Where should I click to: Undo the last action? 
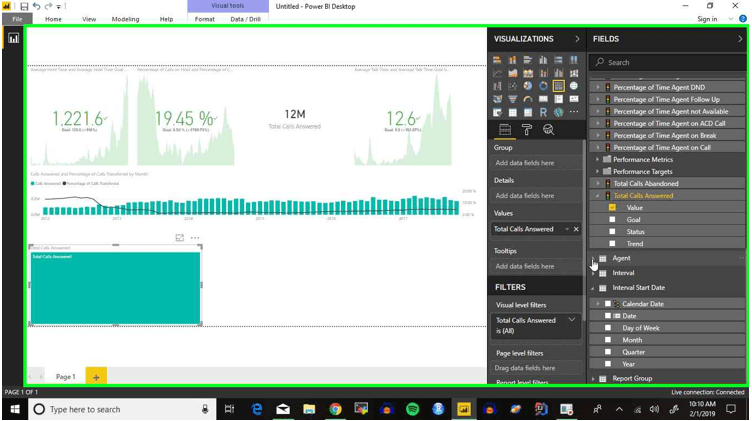(37, 6)
